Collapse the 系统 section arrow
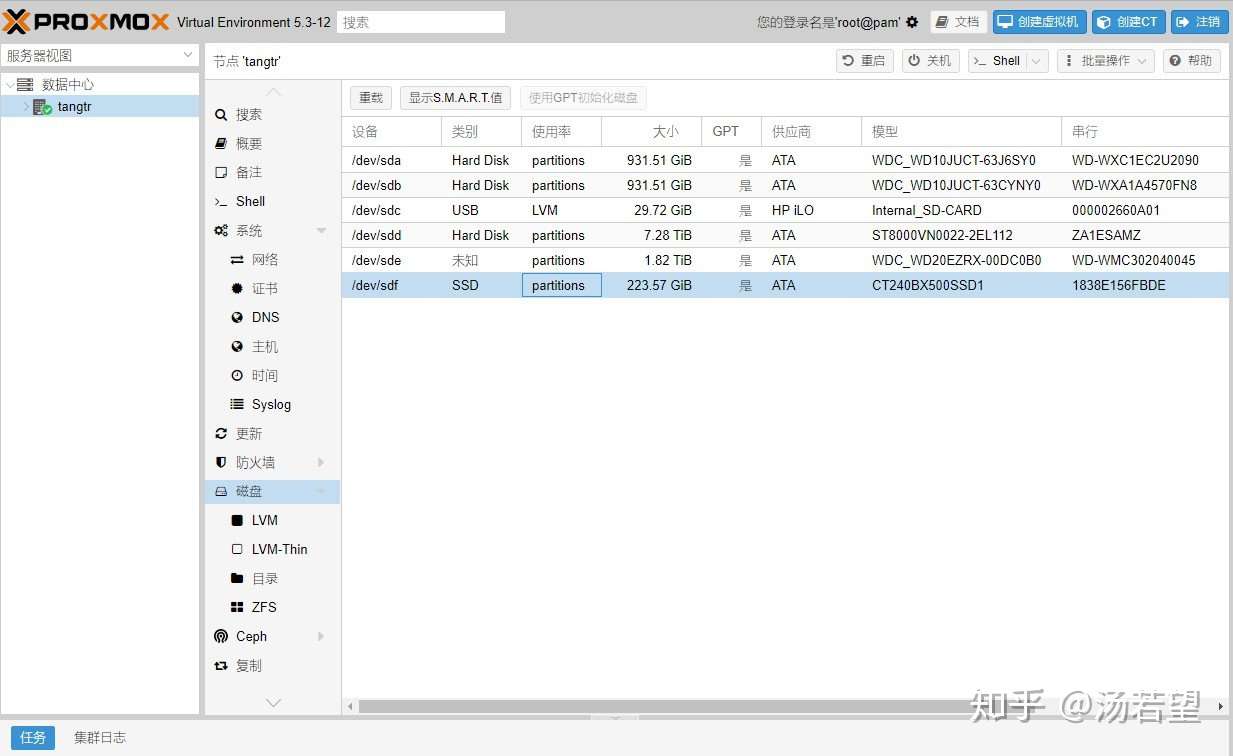This screenshot has width=1233, height=756. click(321, 231)
